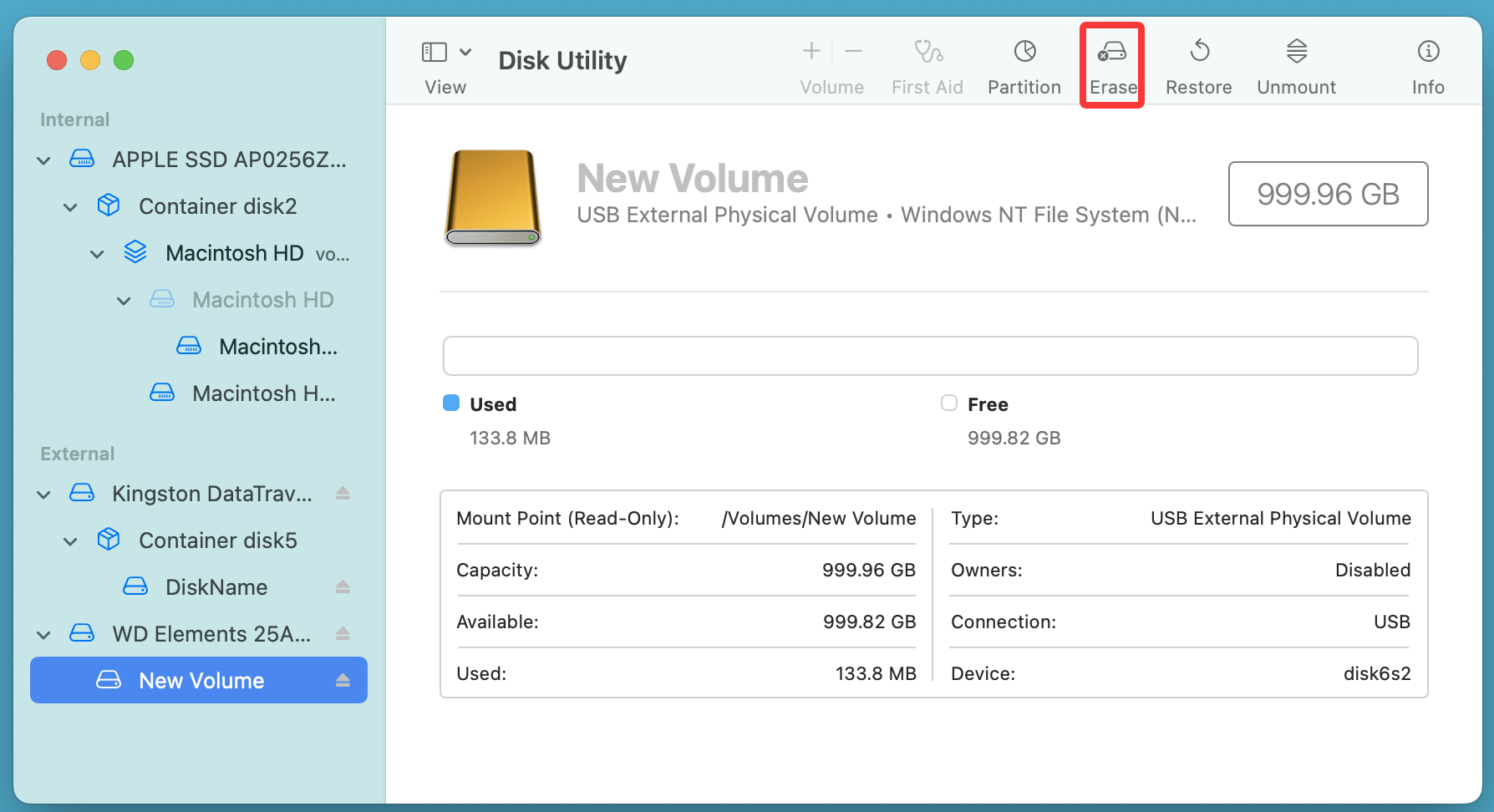Collapse the Container disk5 entry
1494x812 pixels.
pyautogui.click(x=71, y=541)
